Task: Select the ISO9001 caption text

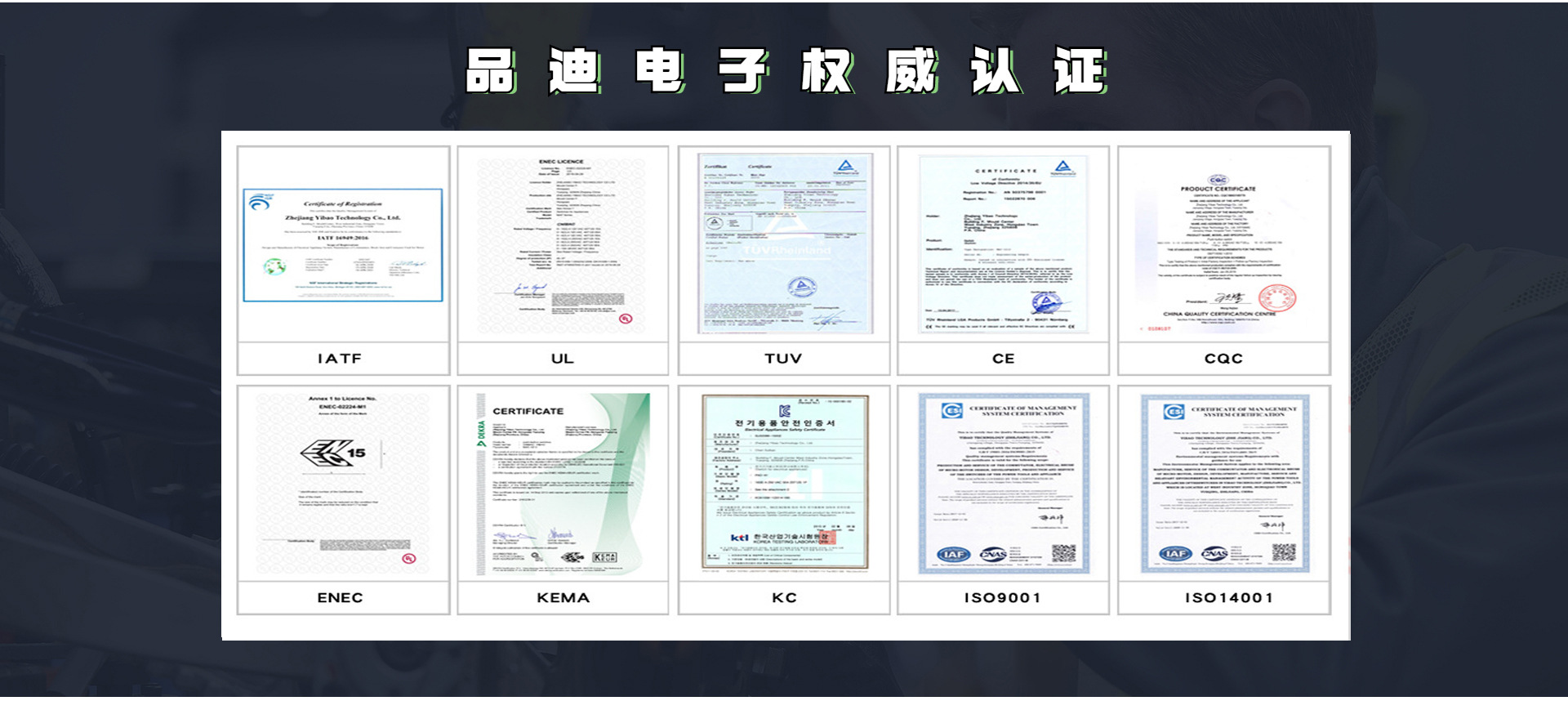Action: point(1003,598)
